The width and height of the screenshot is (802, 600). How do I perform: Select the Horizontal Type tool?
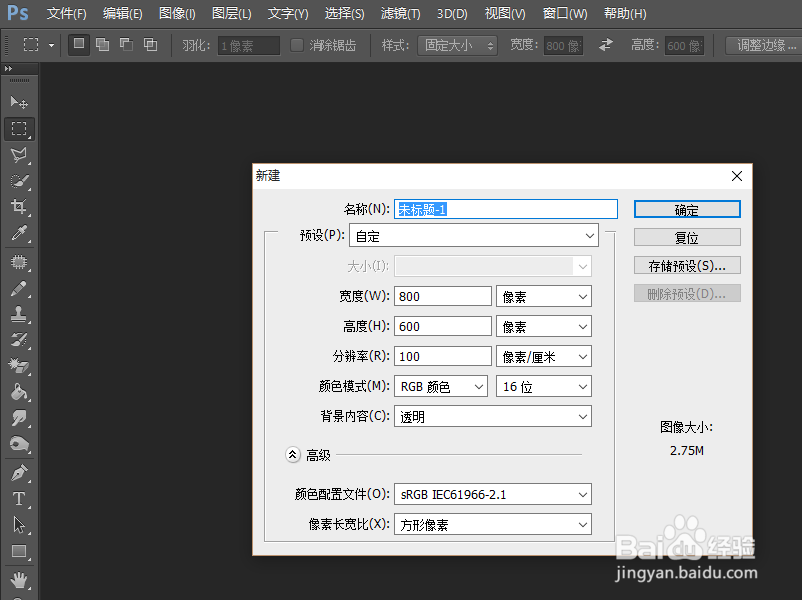click(19, 498)
